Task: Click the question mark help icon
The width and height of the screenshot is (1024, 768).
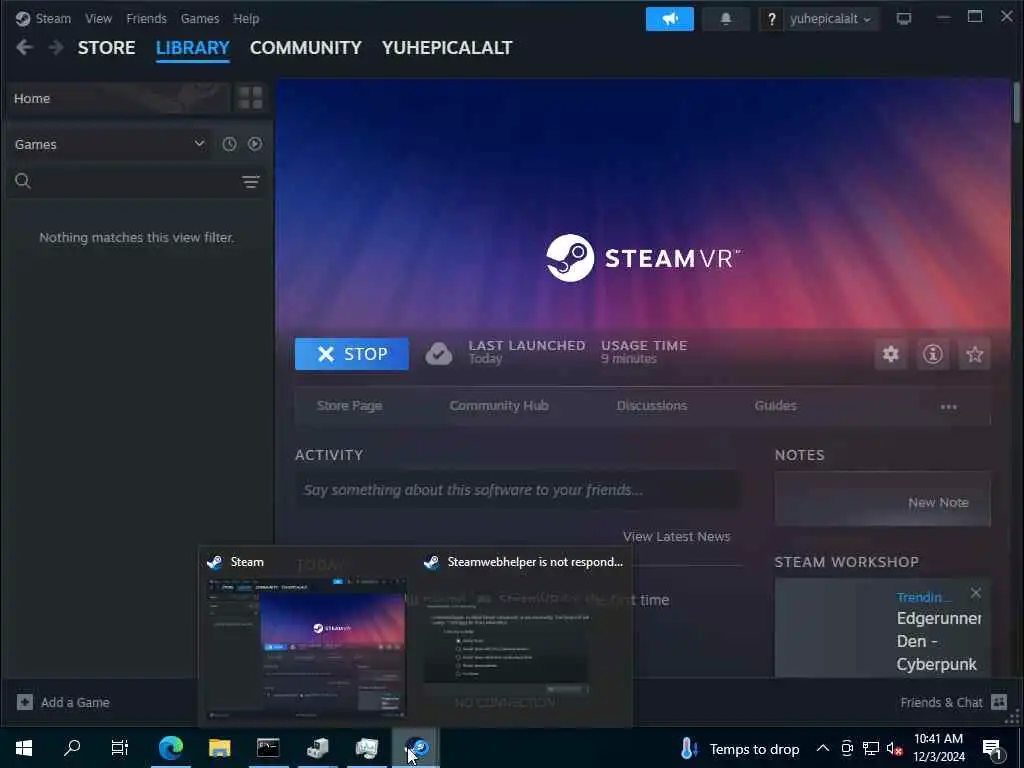Action: [x=771, y=19]
